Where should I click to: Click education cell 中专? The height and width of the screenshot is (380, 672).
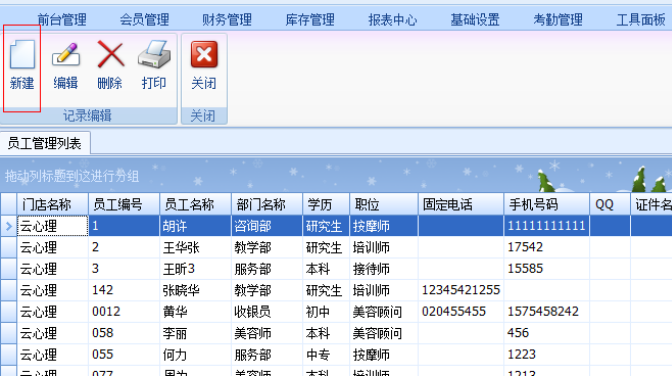click(x=326, y=354)
